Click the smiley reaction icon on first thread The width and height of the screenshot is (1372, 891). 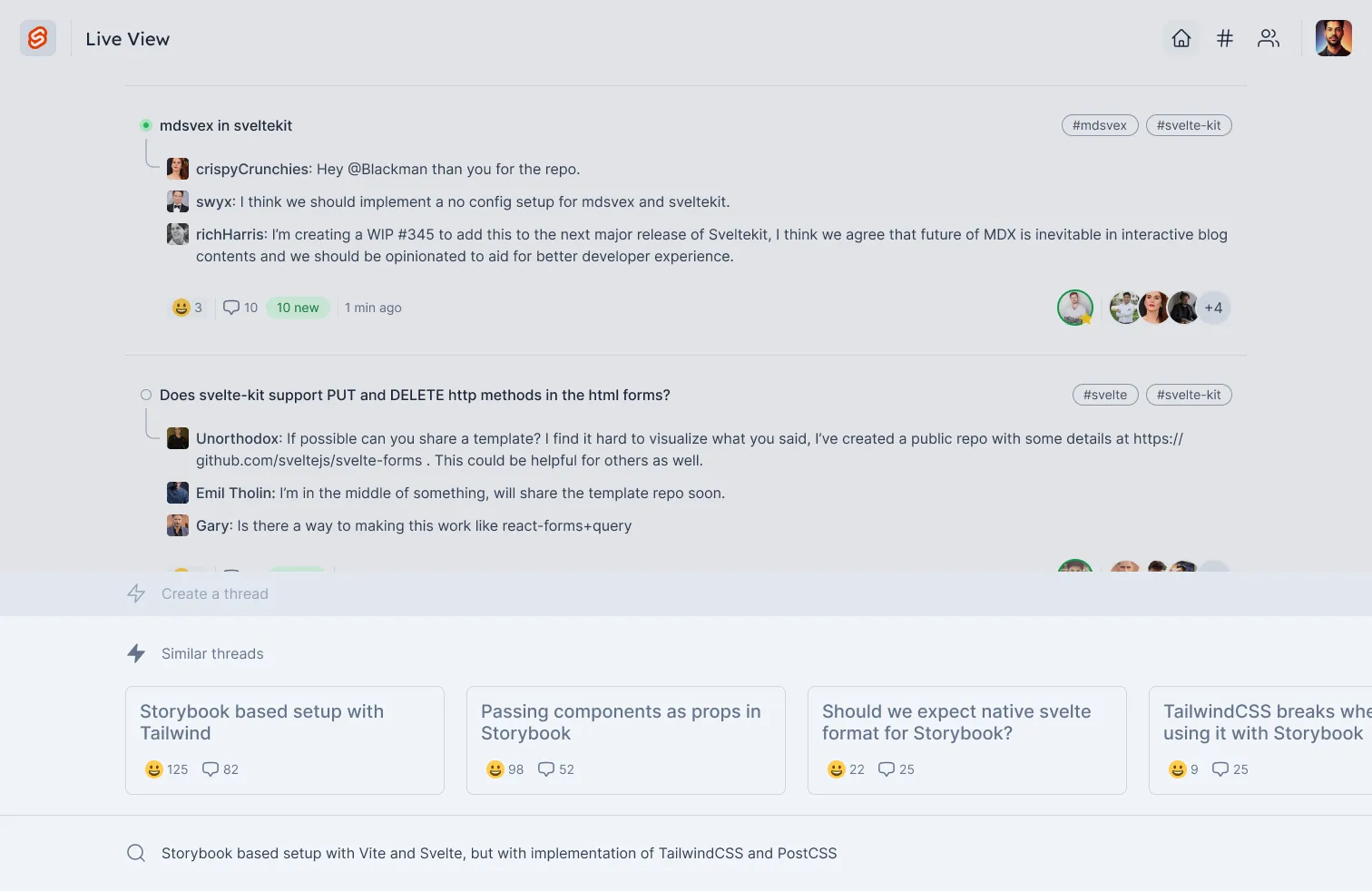pos(181,308)
